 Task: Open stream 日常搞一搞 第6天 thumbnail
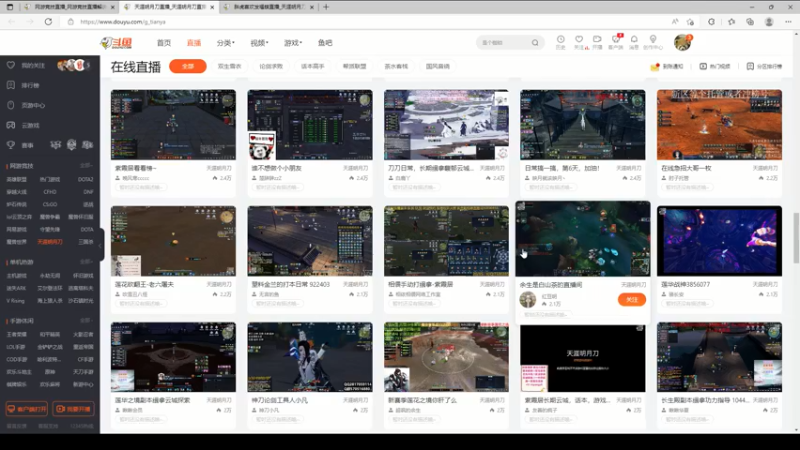(583, 124)
